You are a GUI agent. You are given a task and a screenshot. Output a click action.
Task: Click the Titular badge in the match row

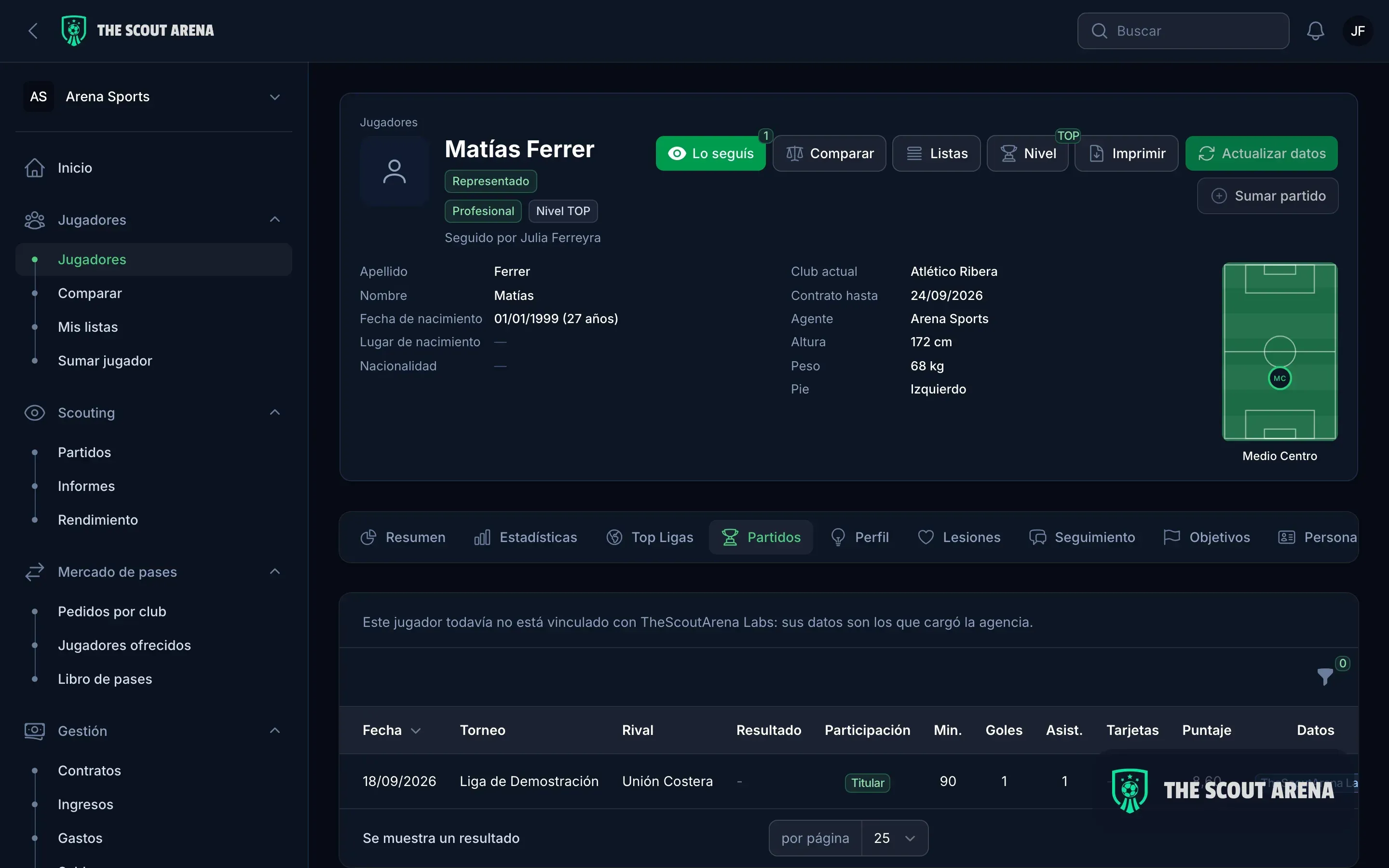coord(867,783)
